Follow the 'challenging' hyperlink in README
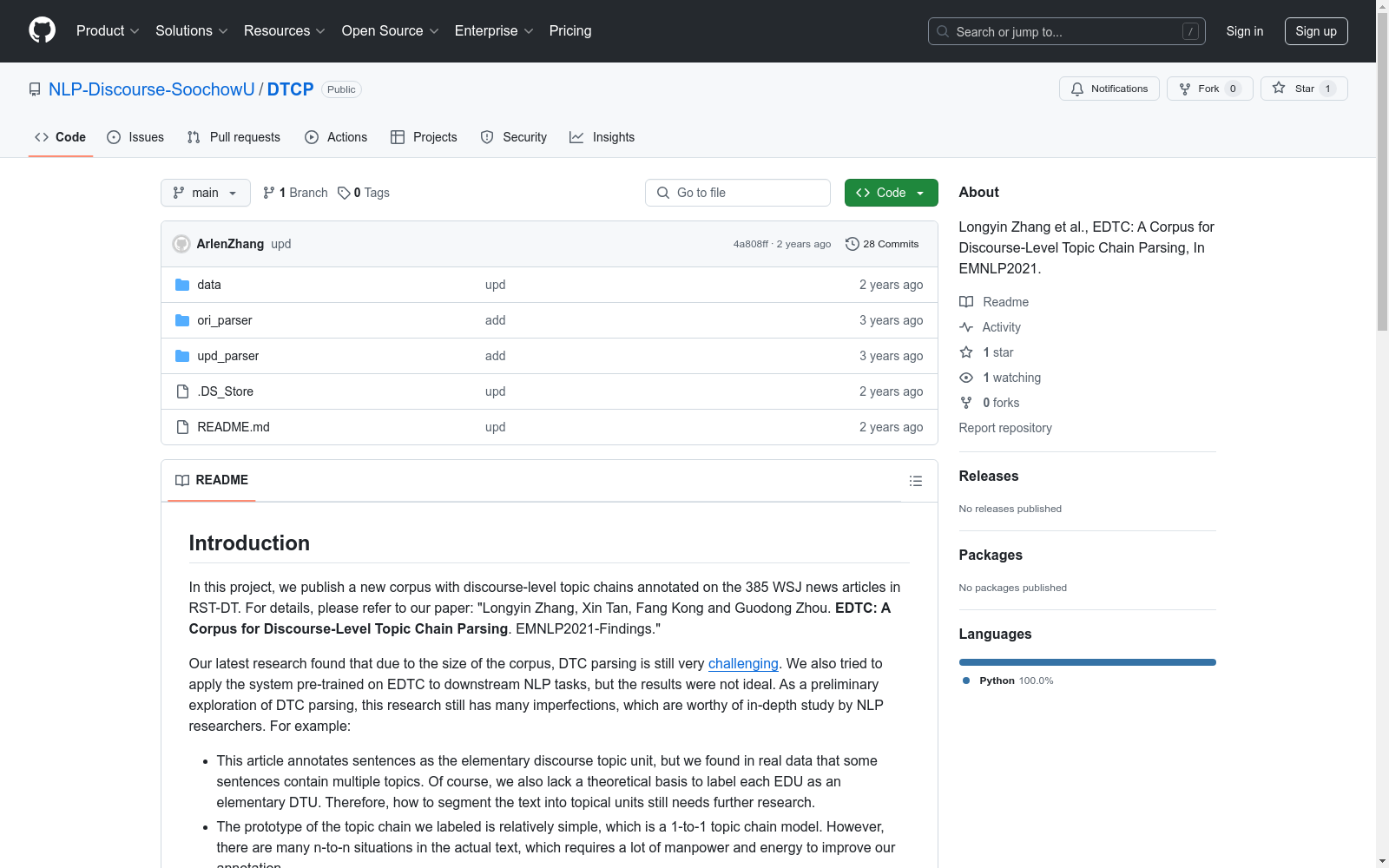Screen dimensions: 1389x868 tap(743, 663)
